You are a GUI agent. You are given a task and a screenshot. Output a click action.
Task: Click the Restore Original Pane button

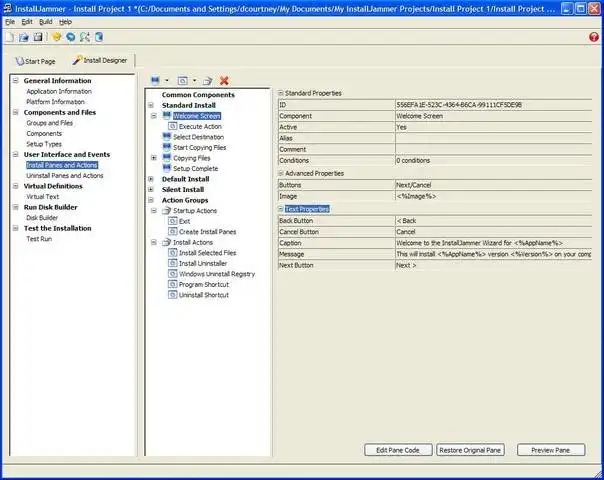pos(470,450)
